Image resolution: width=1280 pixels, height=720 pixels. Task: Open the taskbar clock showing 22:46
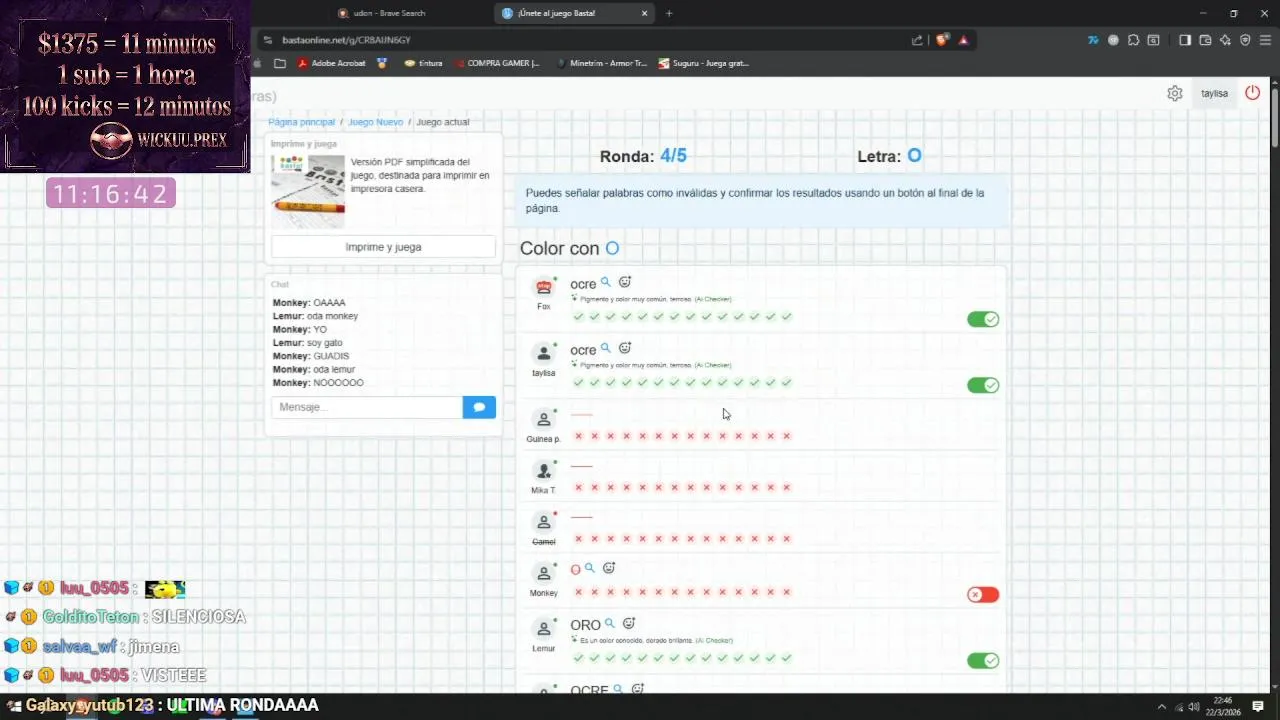(1222, 706)
